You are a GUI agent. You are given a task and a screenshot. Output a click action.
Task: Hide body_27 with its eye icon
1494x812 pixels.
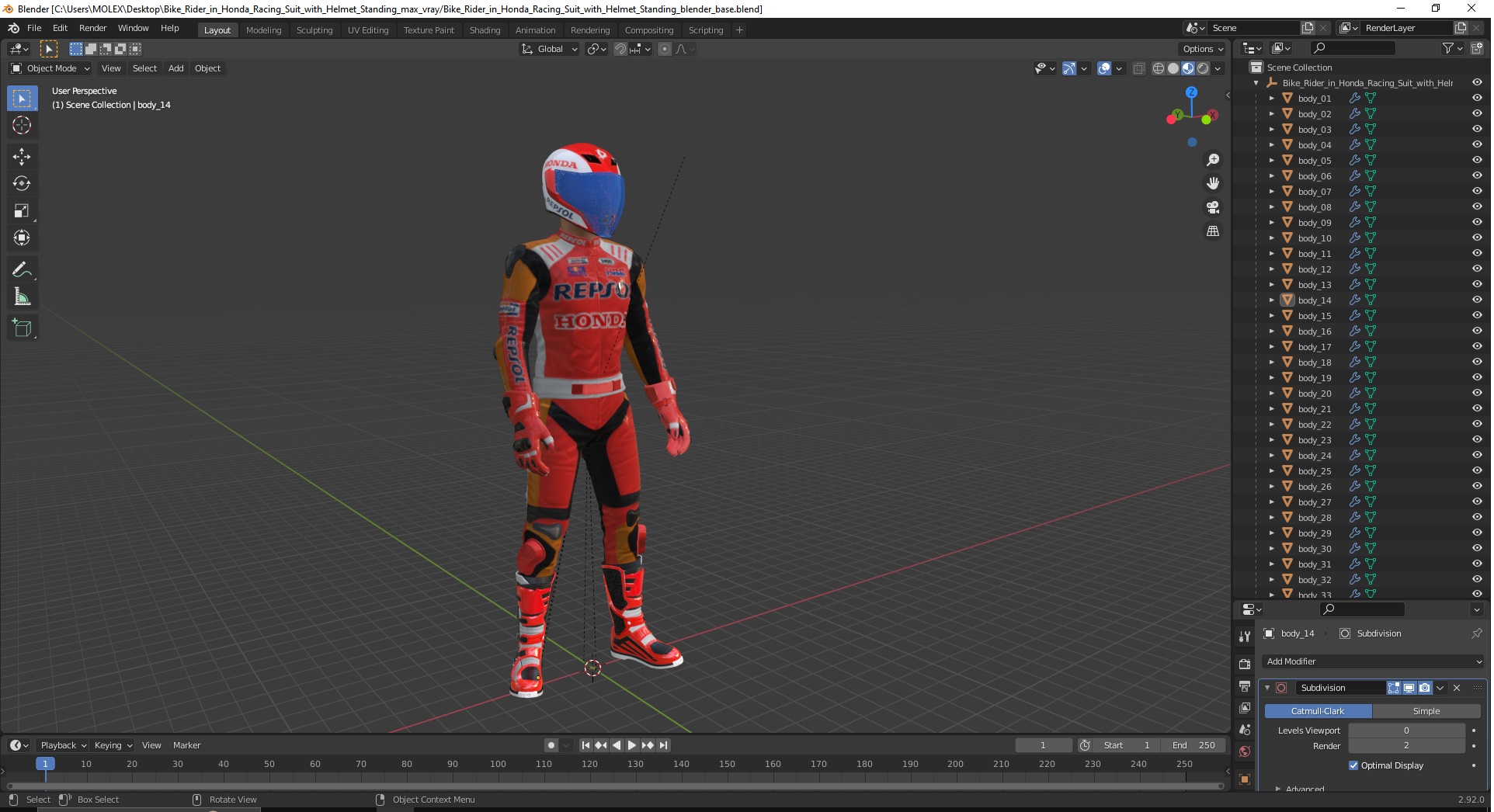point(1477,501)
